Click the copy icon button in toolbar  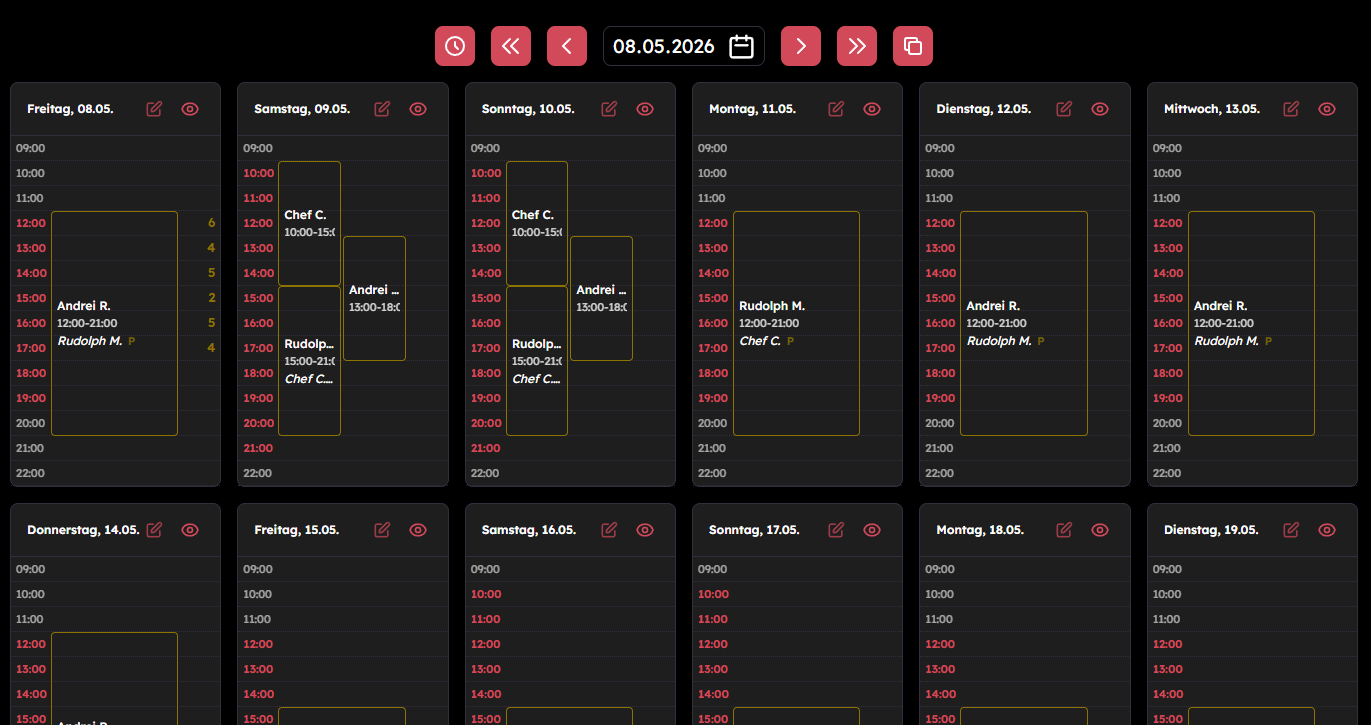click(913, 46)
